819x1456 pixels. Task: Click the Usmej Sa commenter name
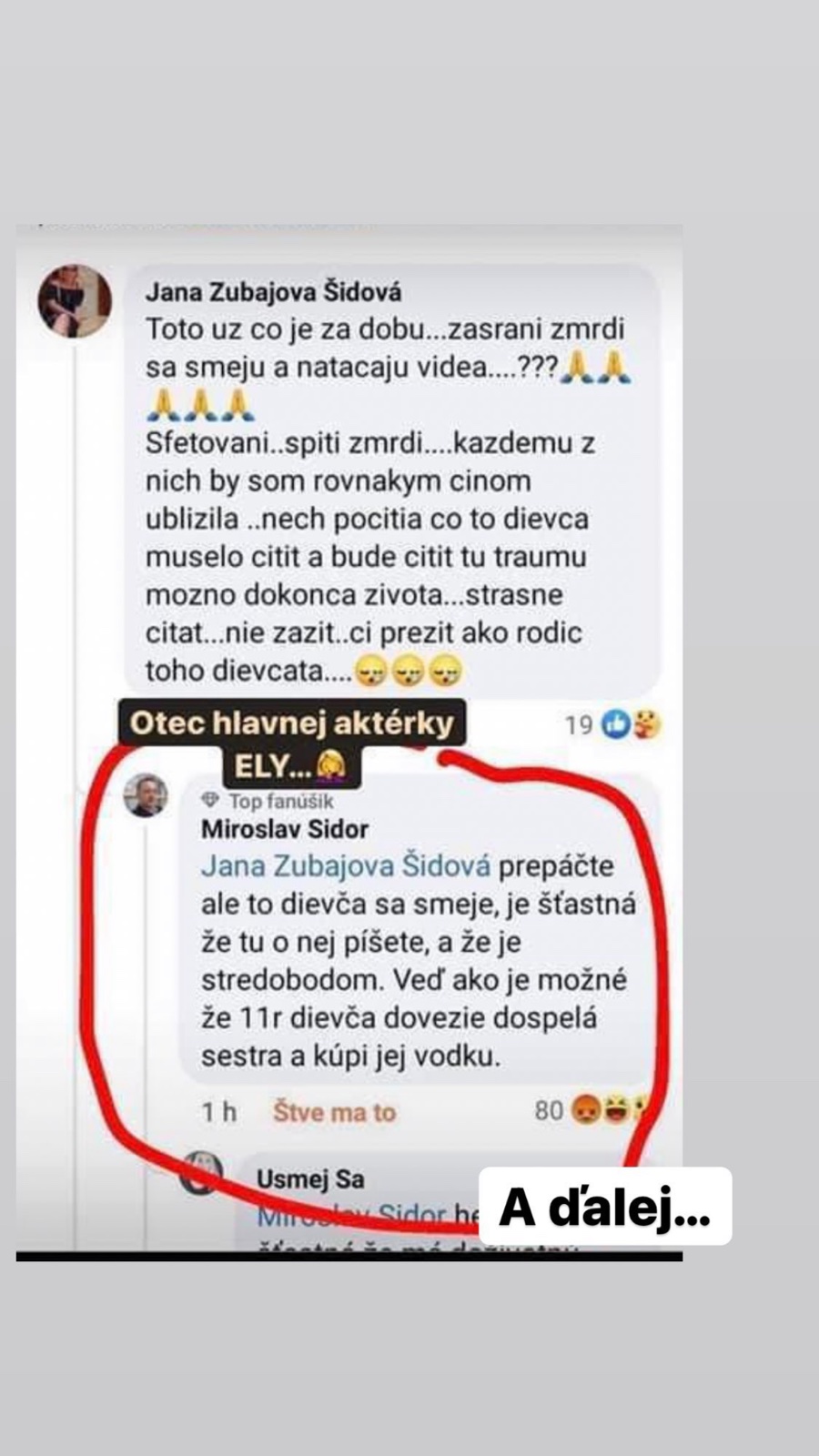point(310,1179)
